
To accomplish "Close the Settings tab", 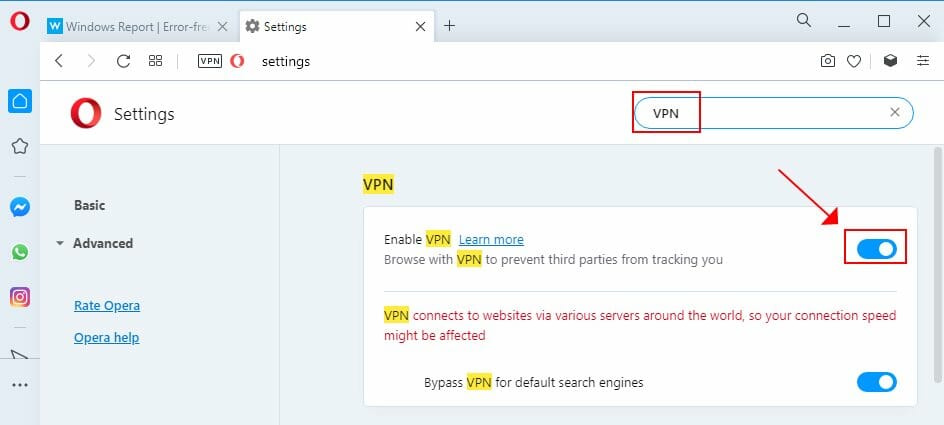I will point(420,26).
